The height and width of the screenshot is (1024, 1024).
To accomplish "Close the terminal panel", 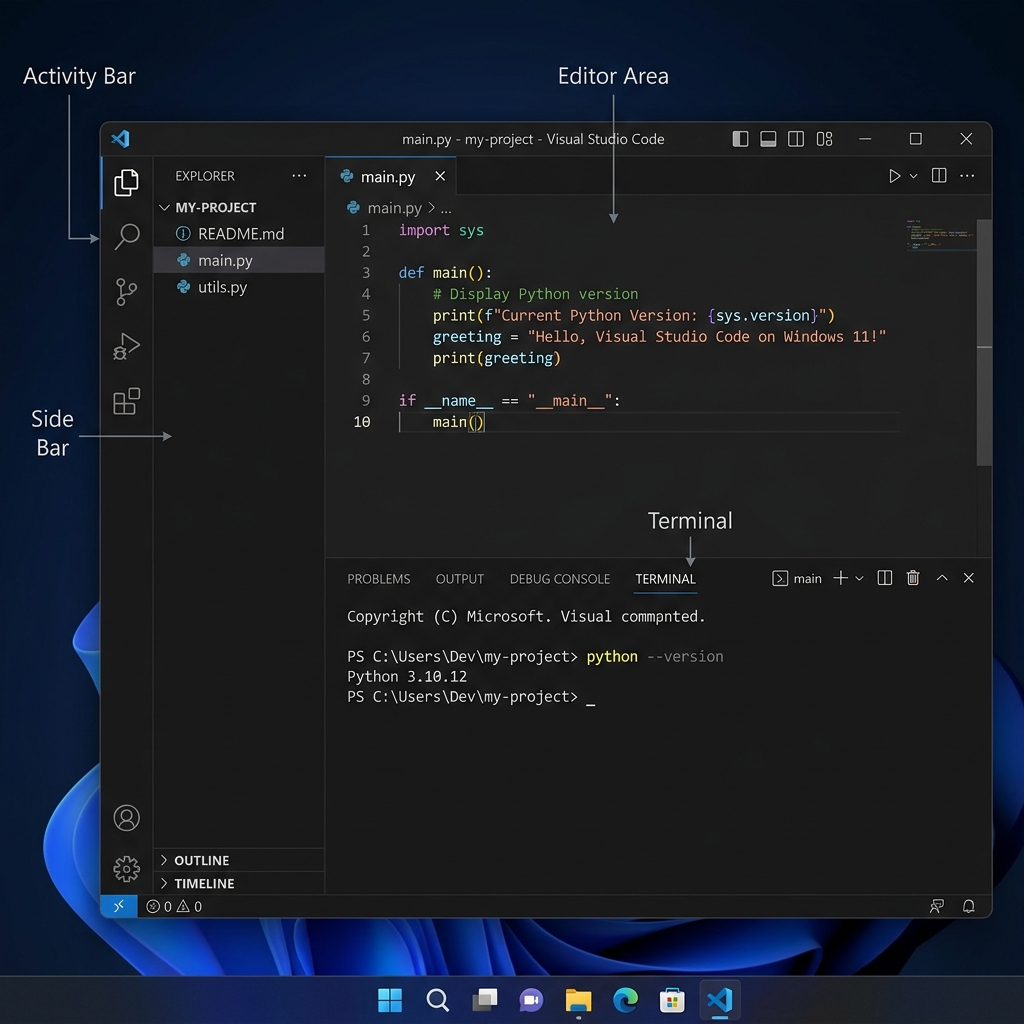I will click(x=968, y=578).
